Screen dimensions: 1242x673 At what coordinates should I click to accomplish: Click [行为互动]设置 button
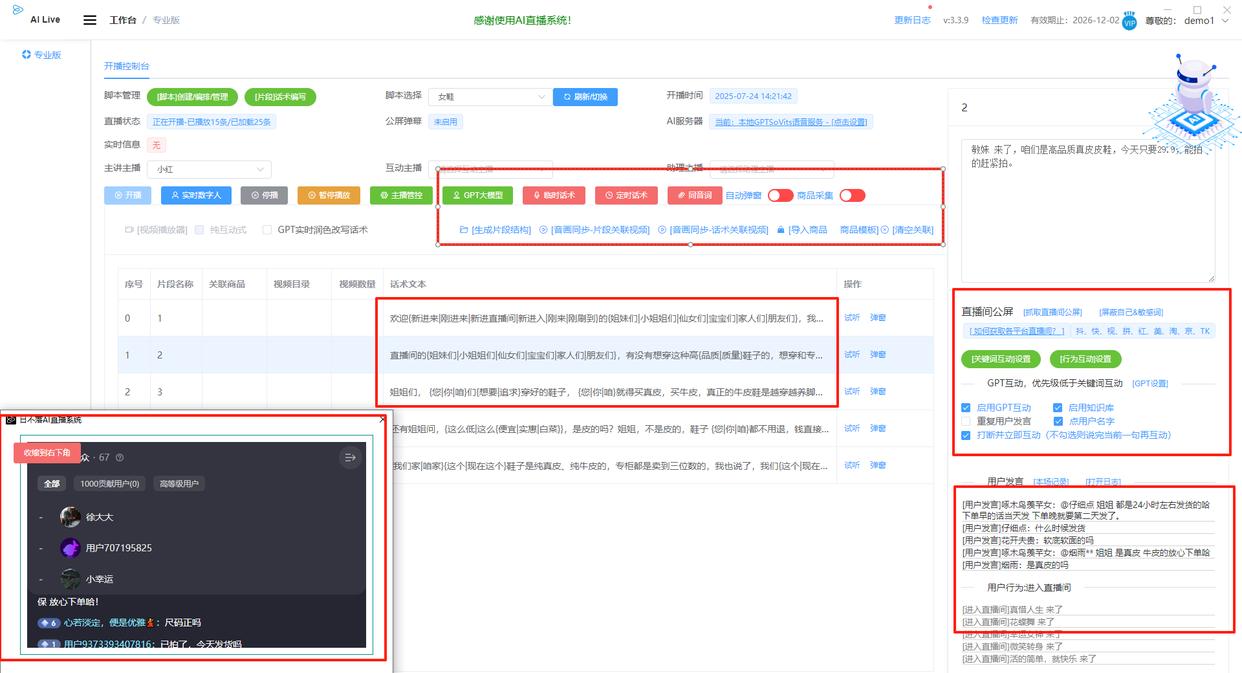tap(1085, 359)
